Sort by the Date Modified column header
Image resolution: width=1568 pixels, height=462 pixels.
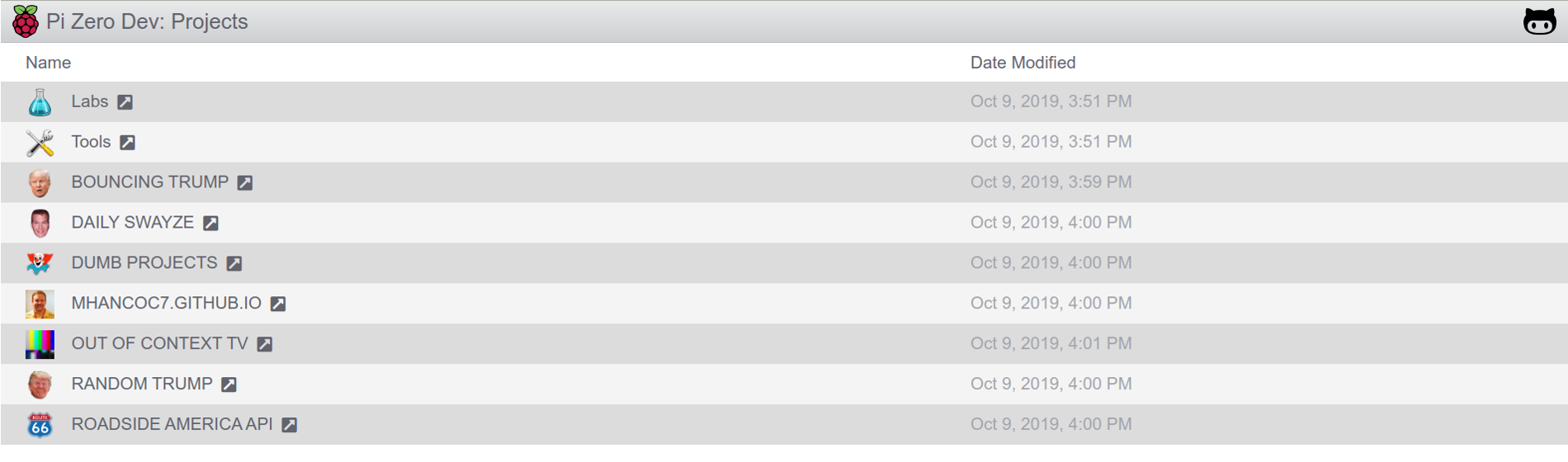point(1023,63)
